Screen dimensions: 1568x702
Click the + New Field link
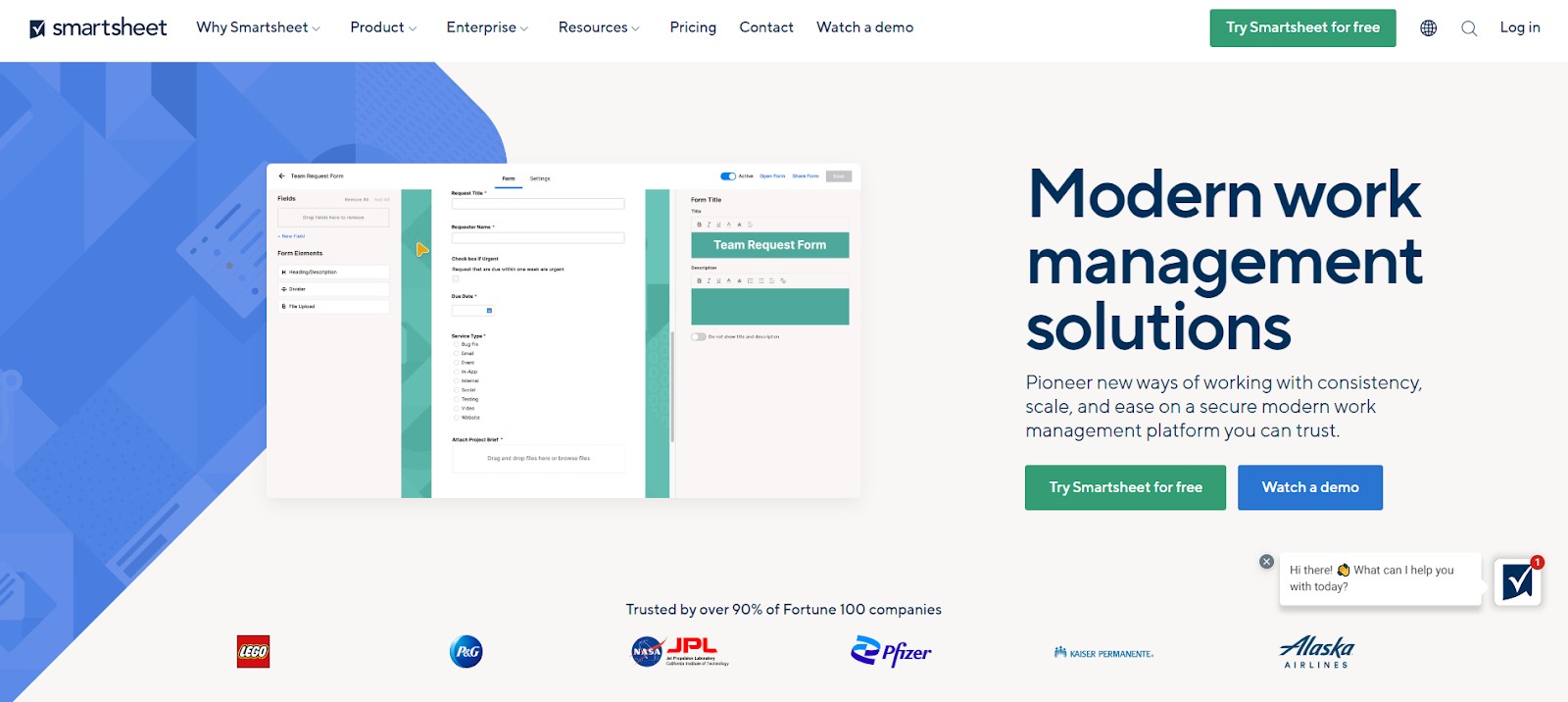[x=291, y=236]
